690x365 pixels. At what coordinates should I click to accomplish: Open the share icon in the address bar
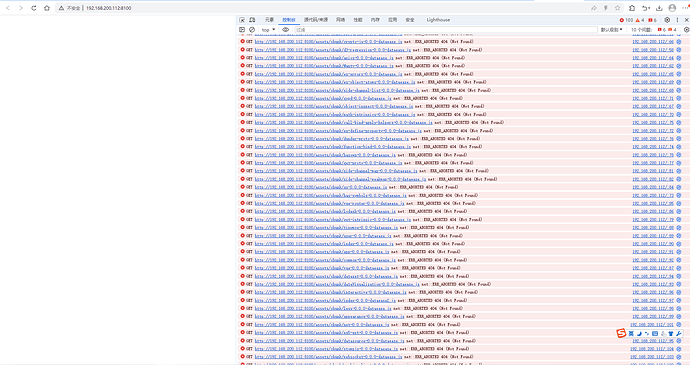594,8
